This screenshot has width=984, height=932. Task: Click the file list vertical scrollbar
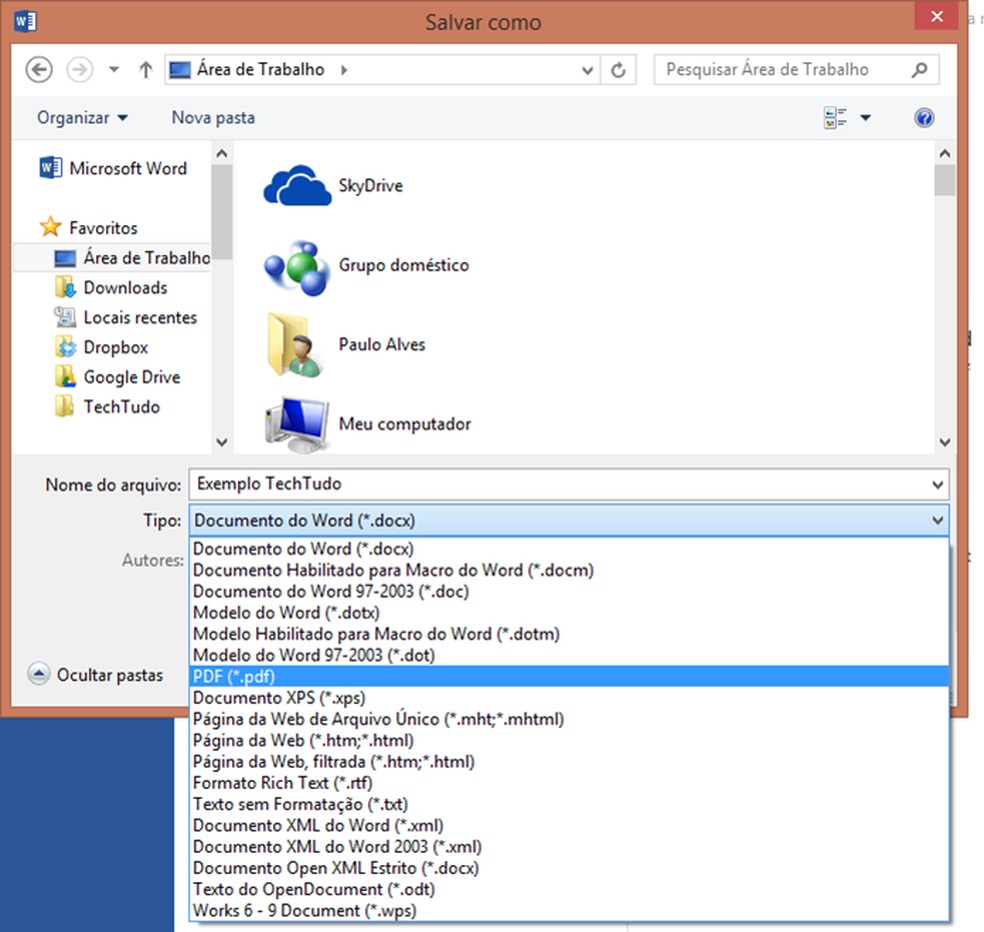coord(943,300)
